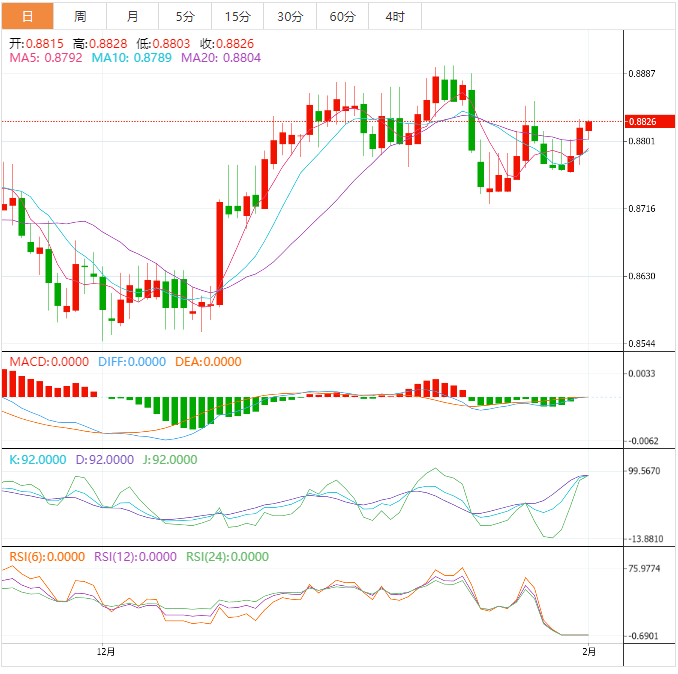Switch to the 月 monthly tab

coord(133,16)
